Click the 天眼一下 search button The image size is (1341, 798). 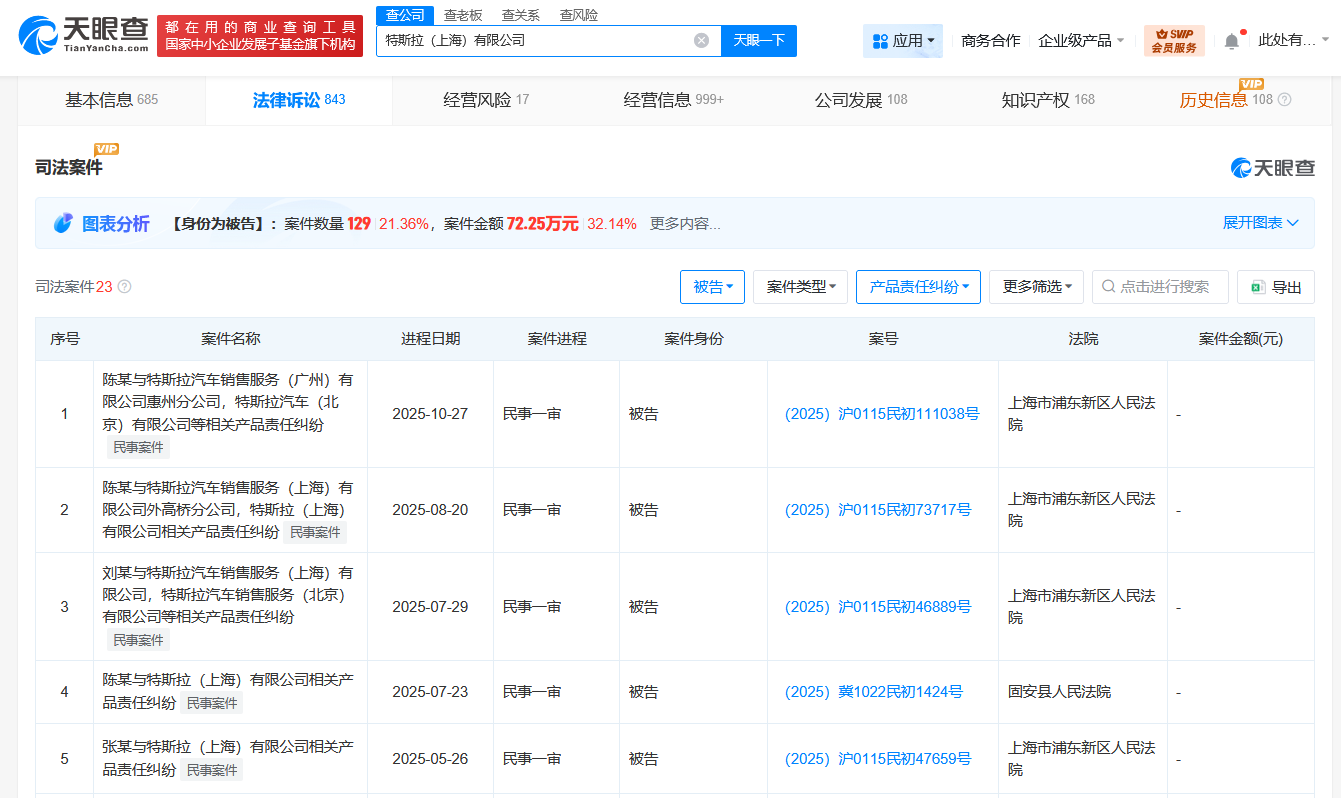click(759, 40)
